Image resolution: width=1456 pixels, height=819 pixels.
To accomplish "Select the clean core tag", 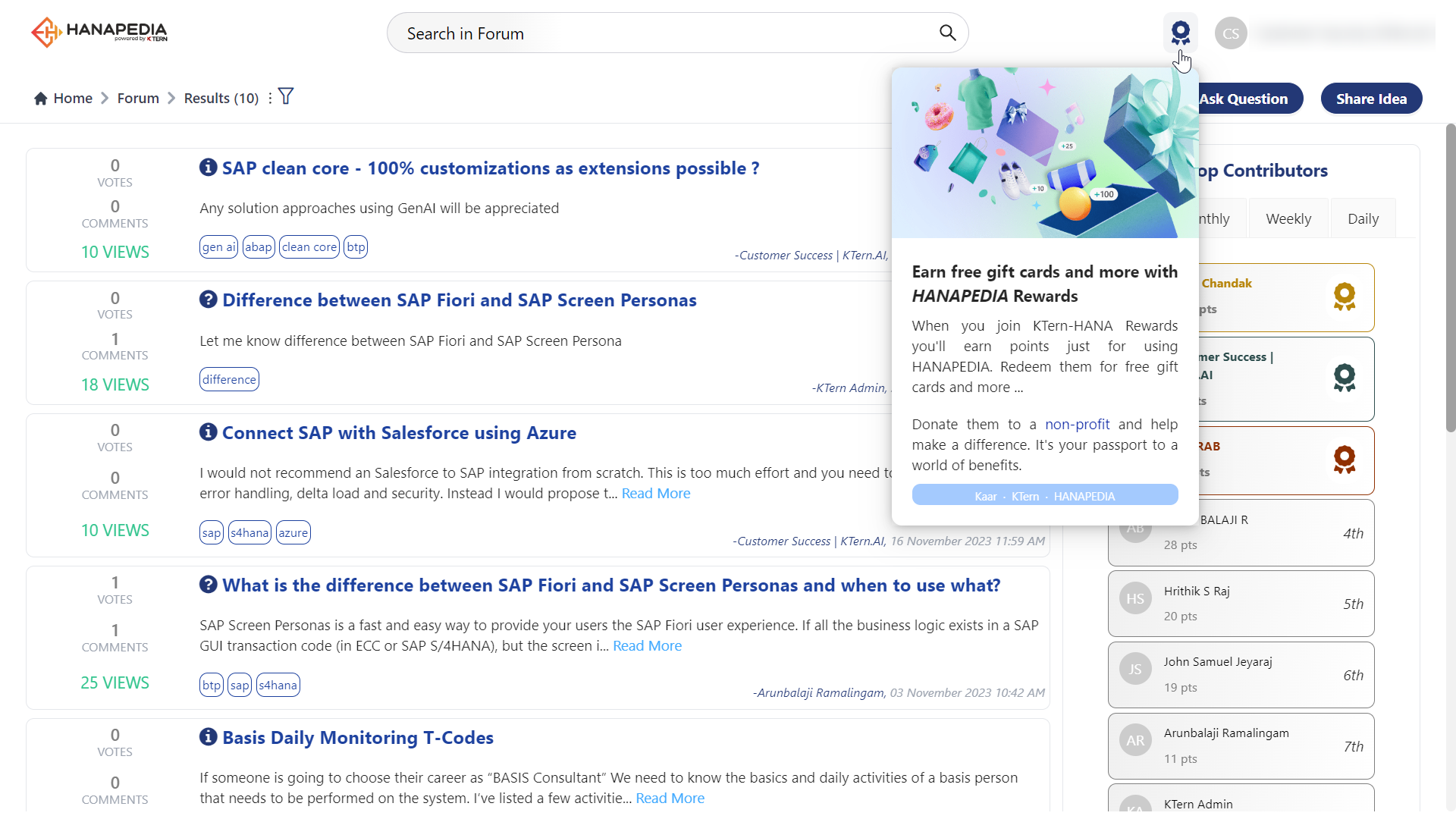I will click(x=309, y=247).
